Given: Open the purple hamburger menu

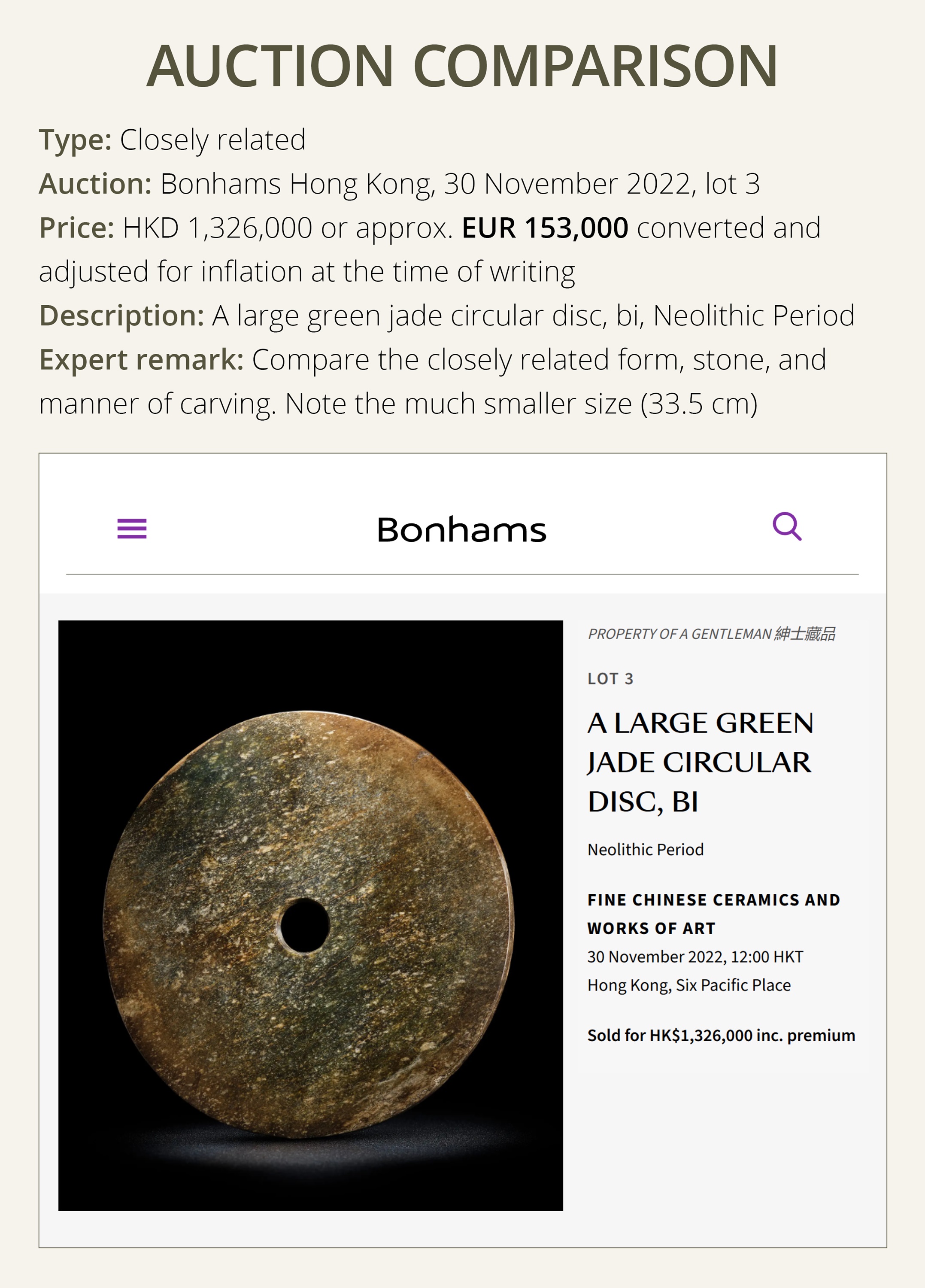Looking at the screenshot, I should click(x=132, y=528).
